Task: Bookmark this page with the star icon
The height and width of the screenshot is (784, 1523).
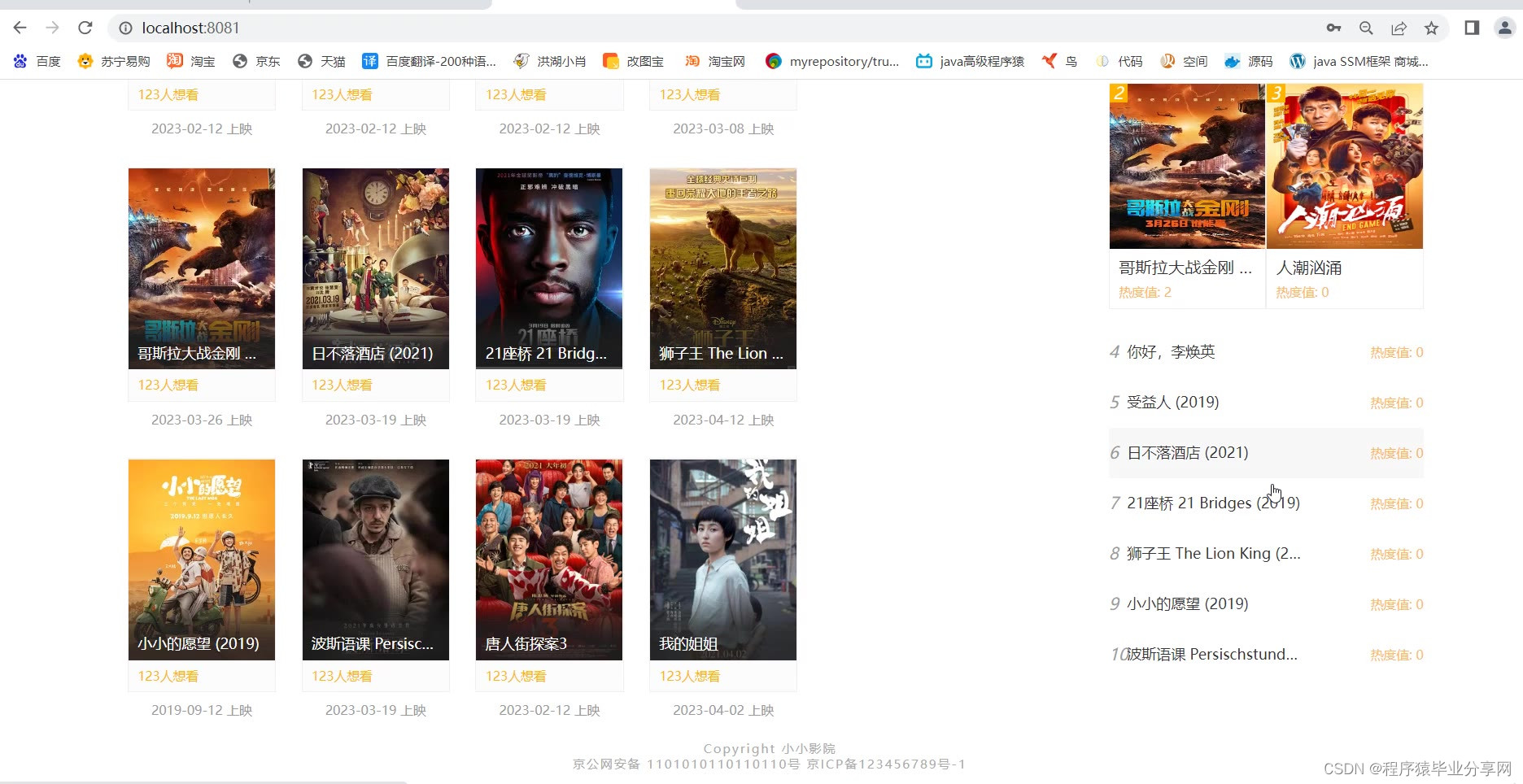Action: (1431, 28)
